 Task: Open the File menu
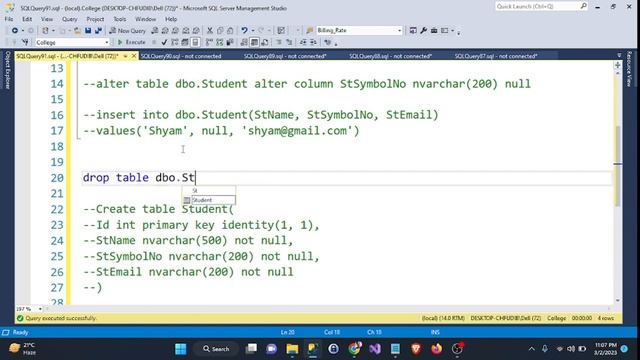click(x=9, y=19)
